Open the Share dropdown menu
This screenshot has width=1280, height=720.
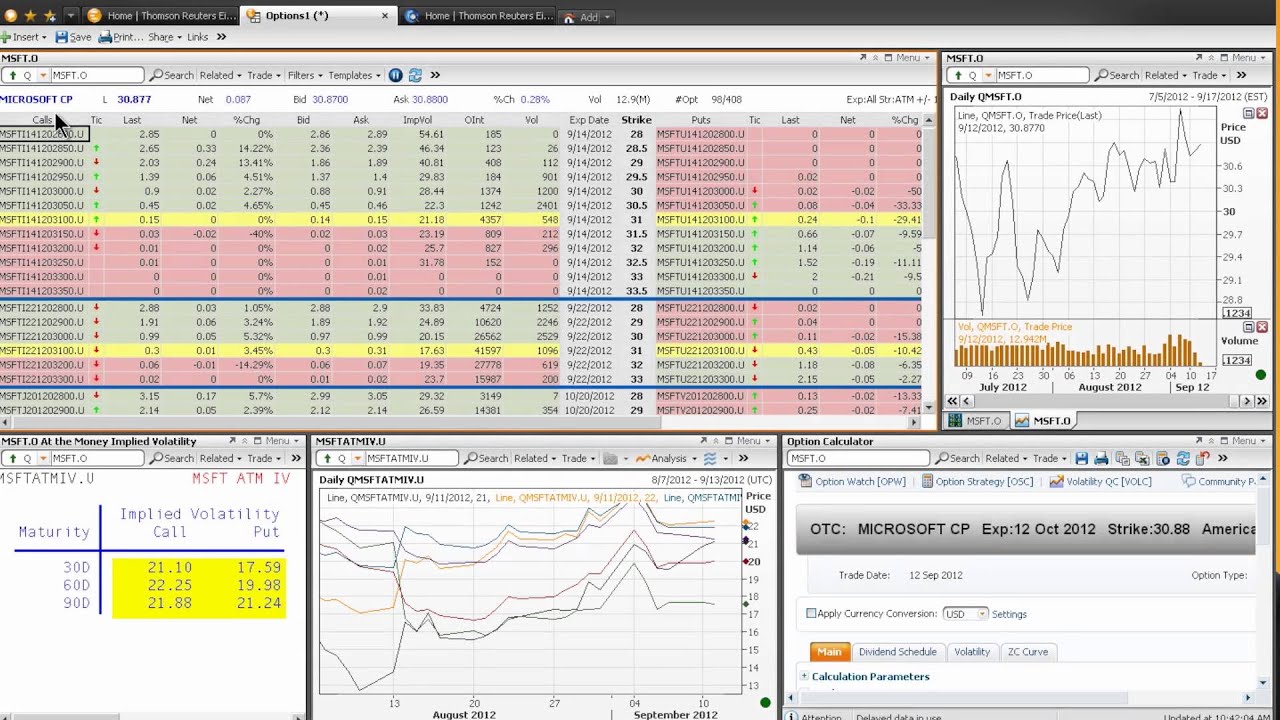[x=165, y=37]
